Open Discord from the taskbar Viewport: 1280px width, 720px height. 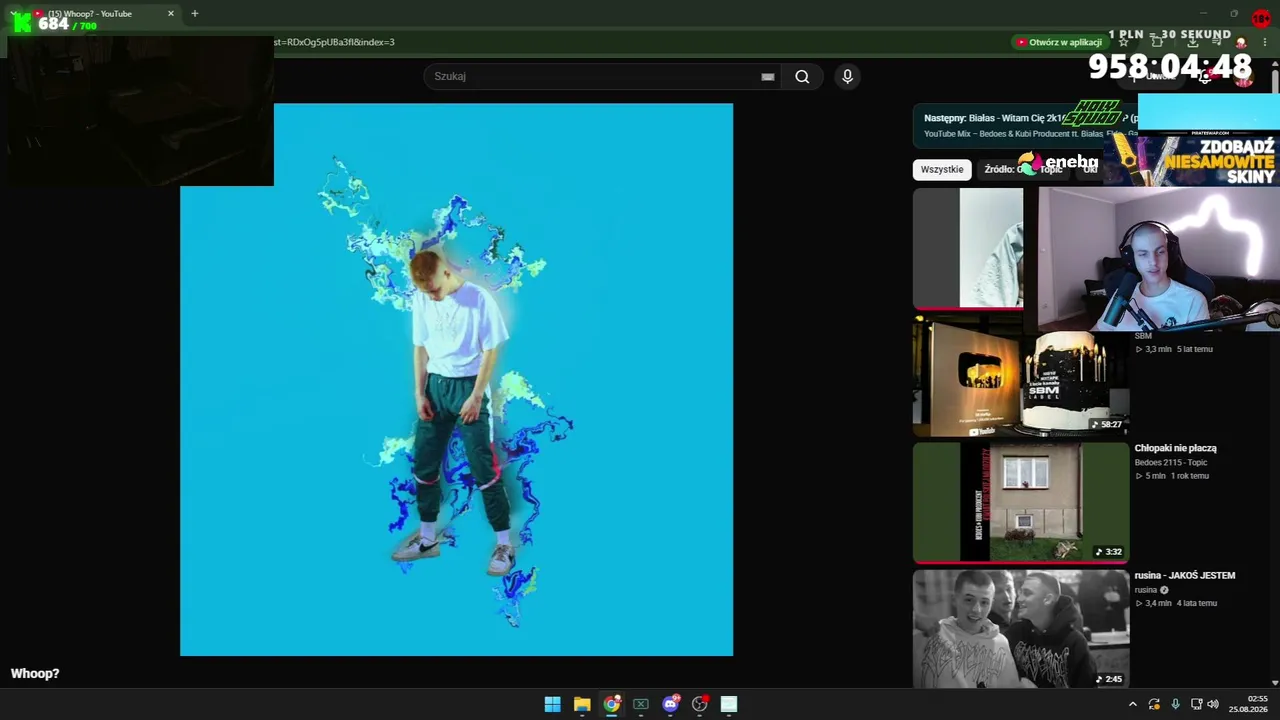point(670,704)
